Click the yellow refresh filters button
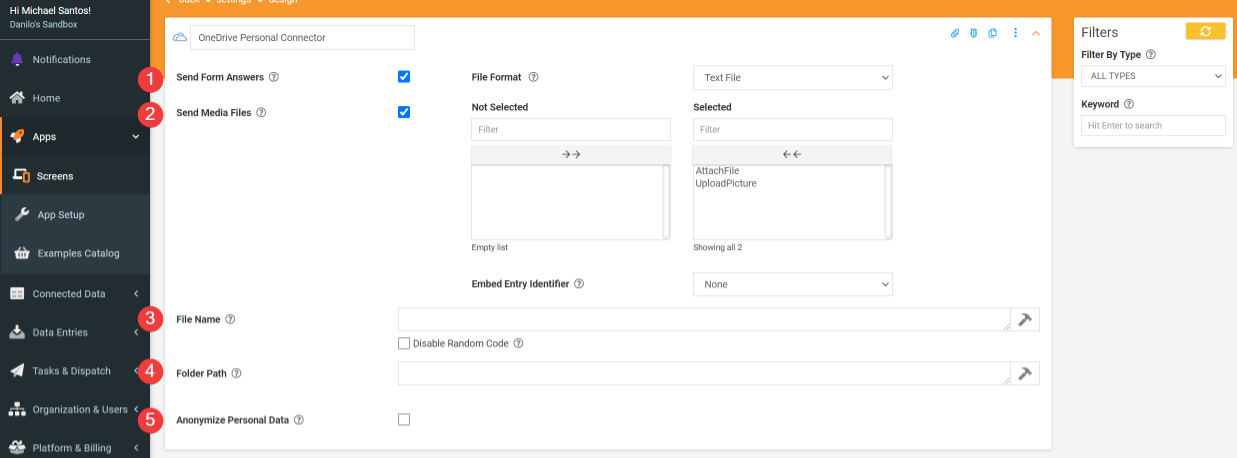This screenshot has width=1237, height=458. [1205, 31]
